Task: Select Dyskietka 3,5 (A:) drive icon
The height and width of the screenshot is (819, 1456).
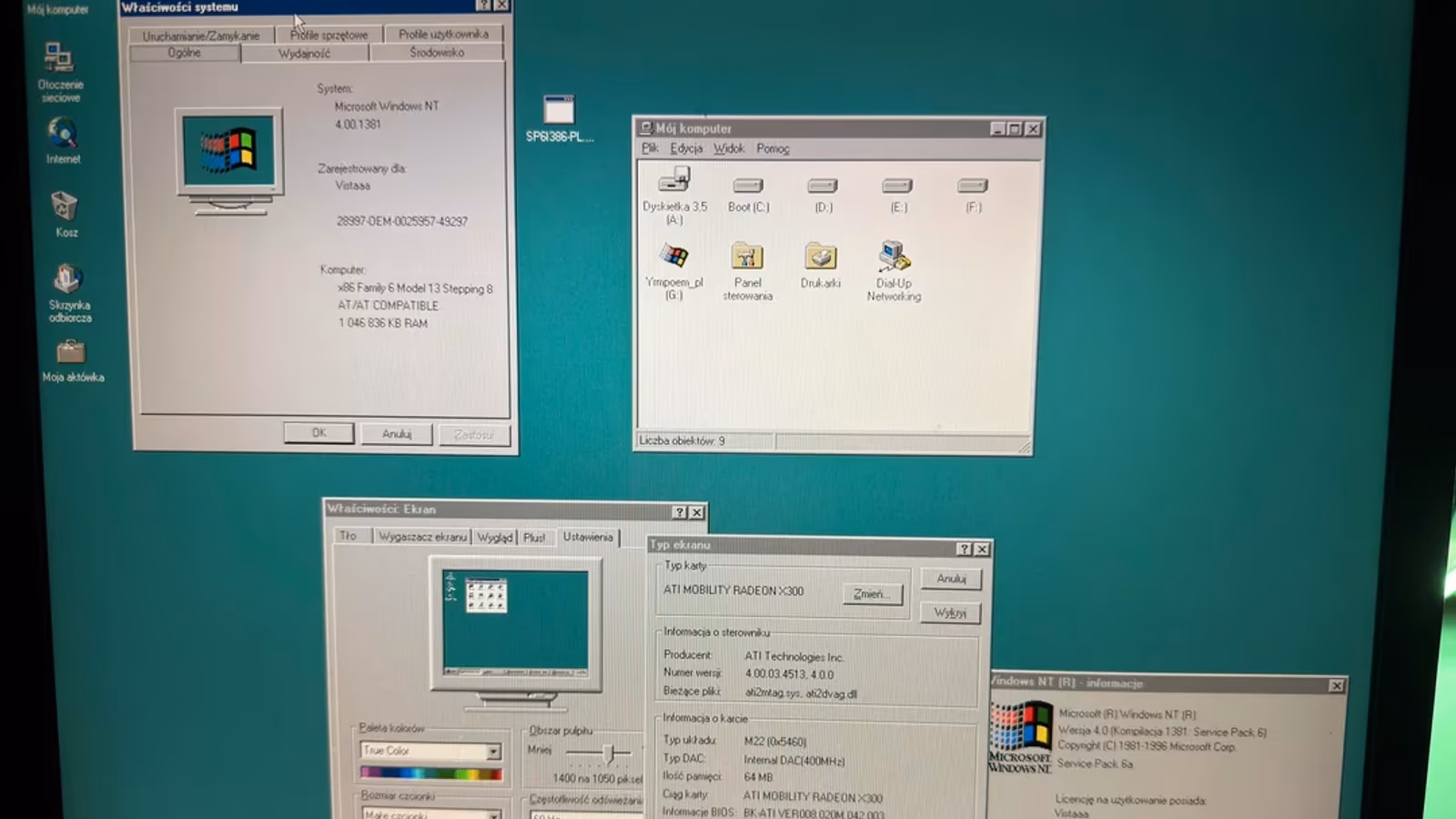Action: [674, 195]
